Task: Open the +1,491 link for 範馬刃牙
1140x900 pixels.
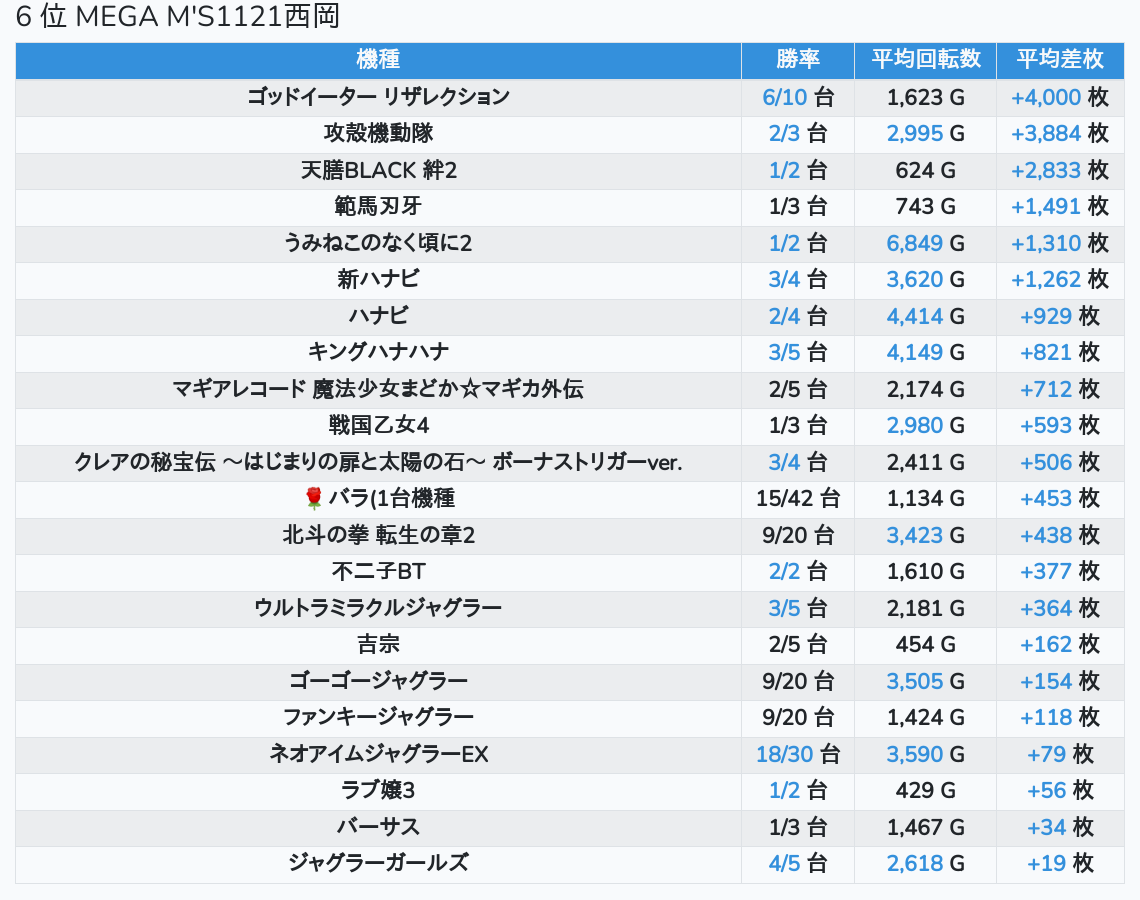Action: pyautogui.click(x=1046, y=206)
